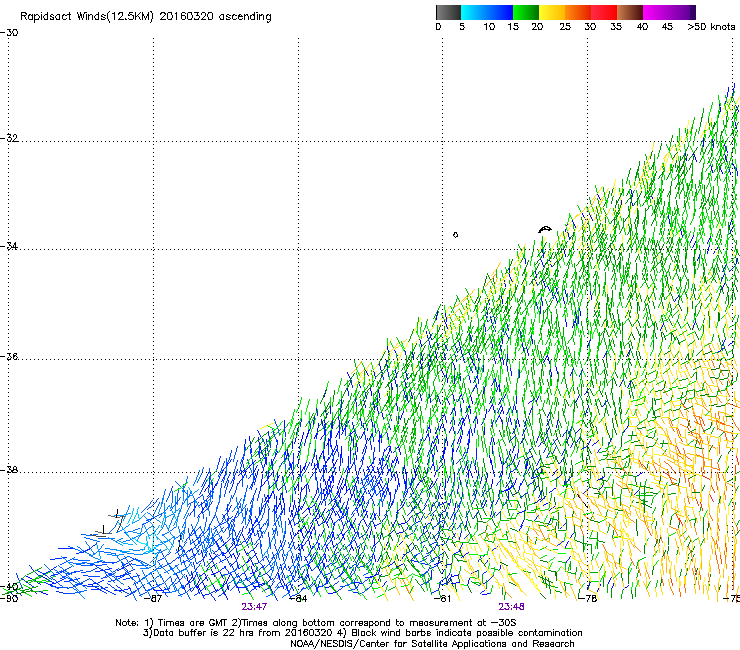Screen dimensions: 740x650
Task: Click the blue 10-15 knots legend segment
Action: pyautogui.click(x=500, y=12)
